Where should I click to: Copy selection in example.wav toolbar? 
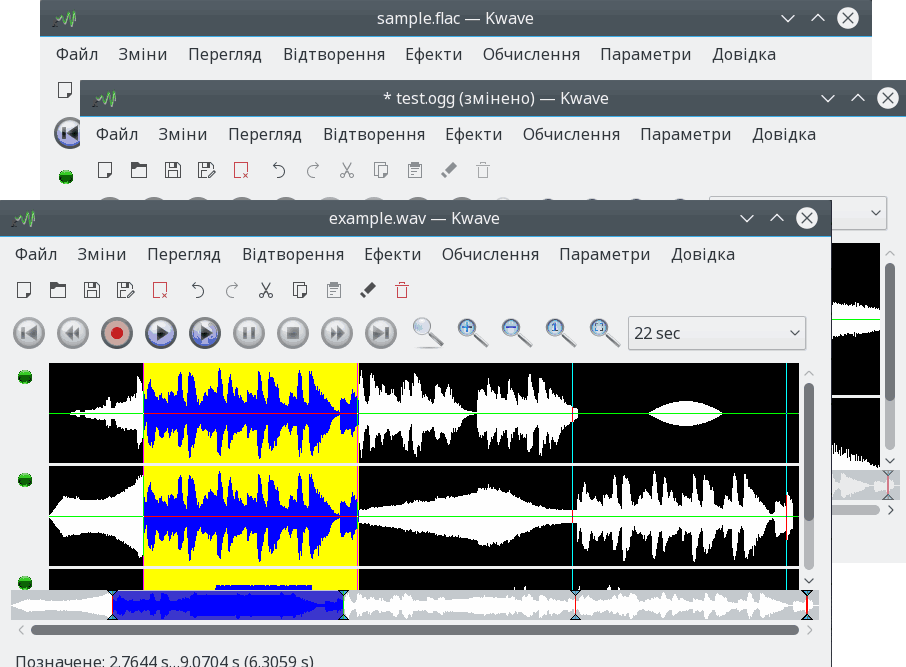tap(300, 290)
